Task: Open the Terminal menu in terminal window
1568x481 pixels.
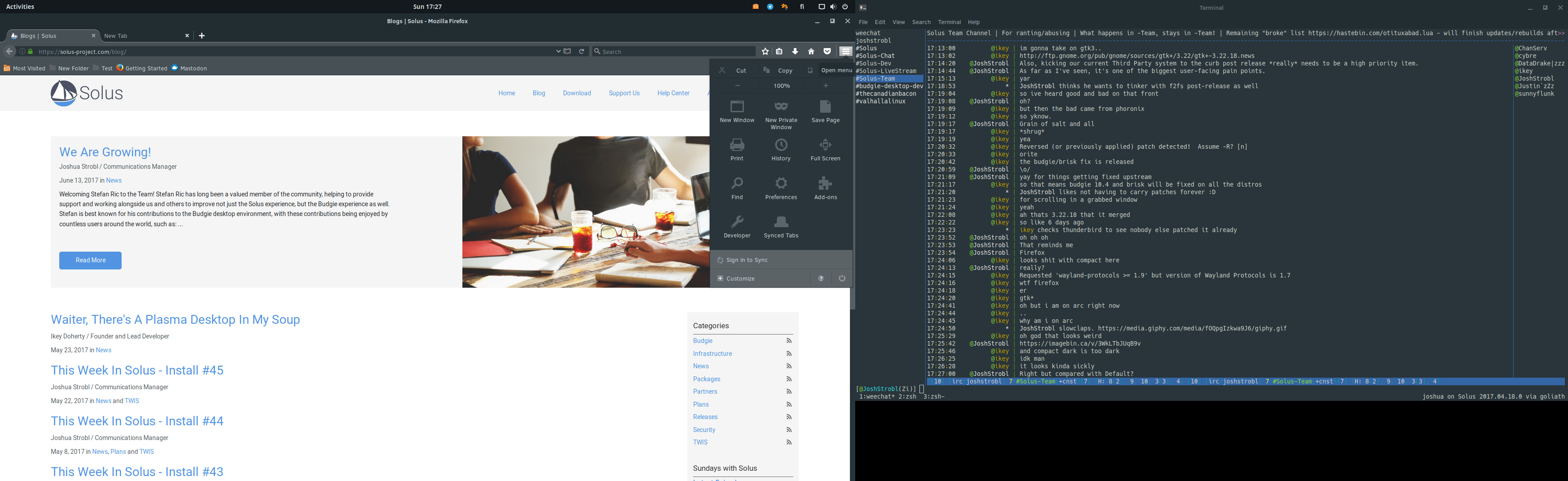Action: pyautogui.click(x=949, y=22)
